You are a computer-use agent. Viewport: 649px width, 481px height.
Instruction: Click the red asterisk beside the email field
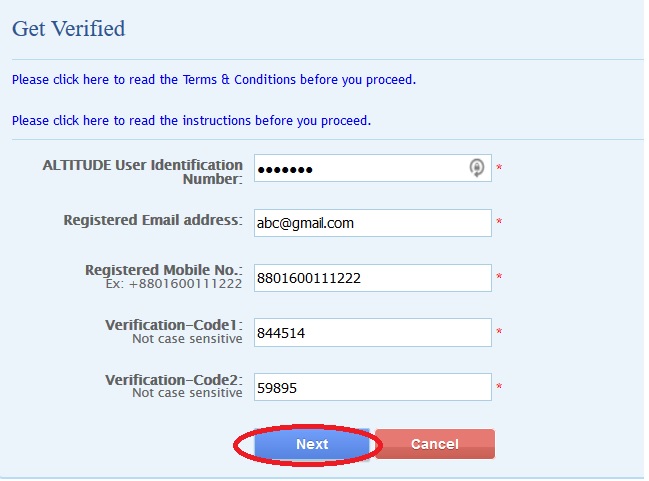pos(499,222)
